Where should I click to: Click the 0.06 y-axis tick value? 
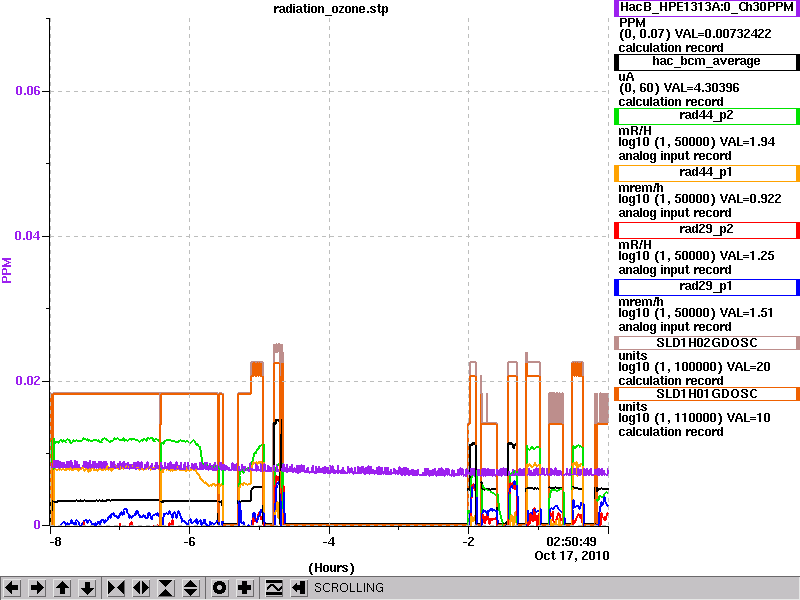[x=27, y=91]
